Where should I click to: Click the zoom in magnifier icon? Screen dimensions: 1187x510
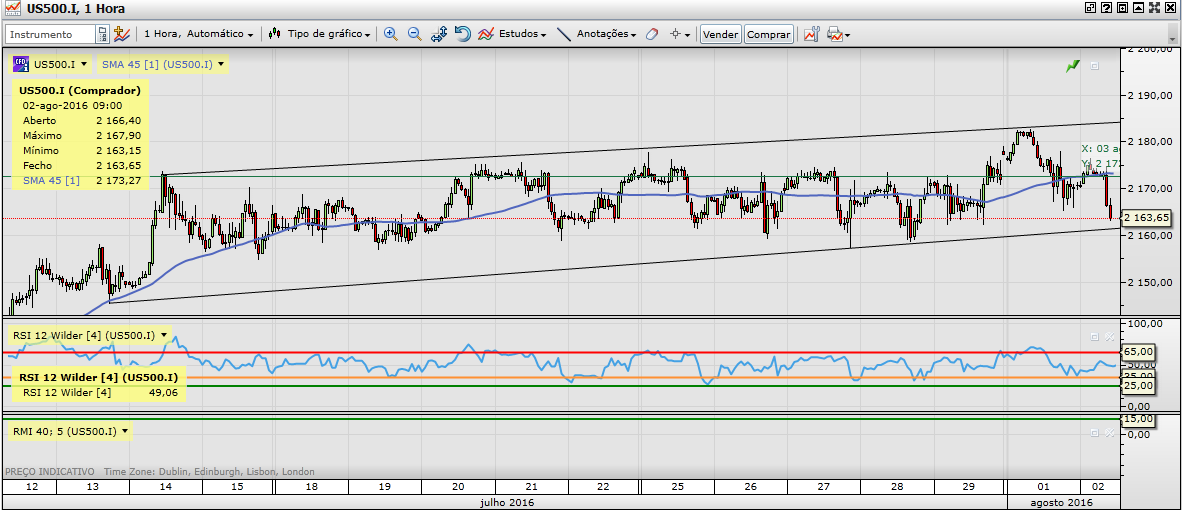[x=390, y=34]
